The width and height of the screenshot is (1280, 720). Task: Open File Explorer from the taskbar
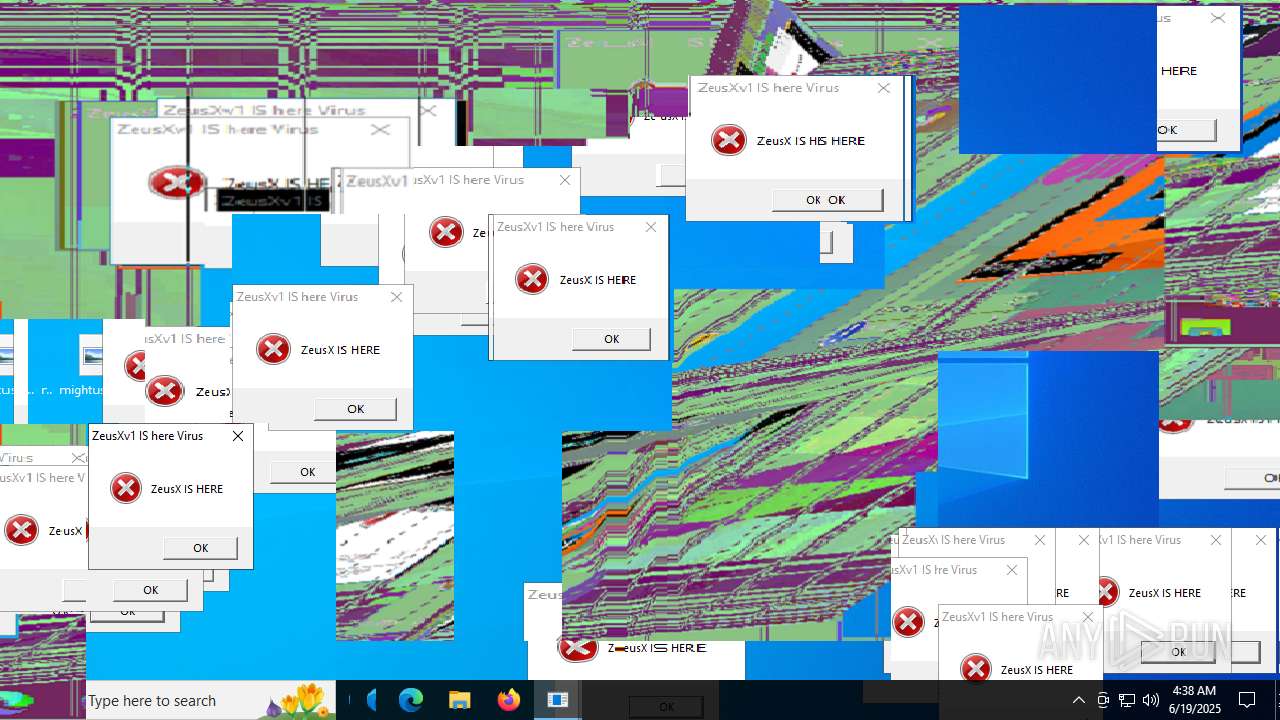459,701
